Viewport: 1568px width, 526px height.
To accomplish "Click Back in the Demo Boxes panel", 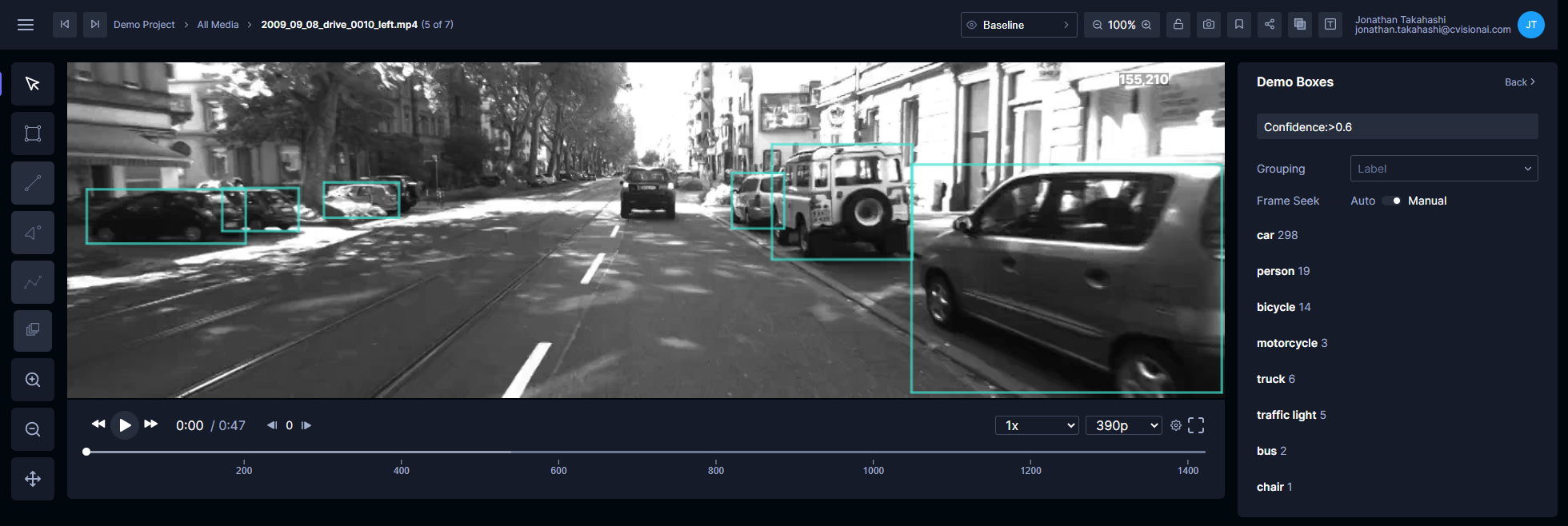I will pos(1519,82).
